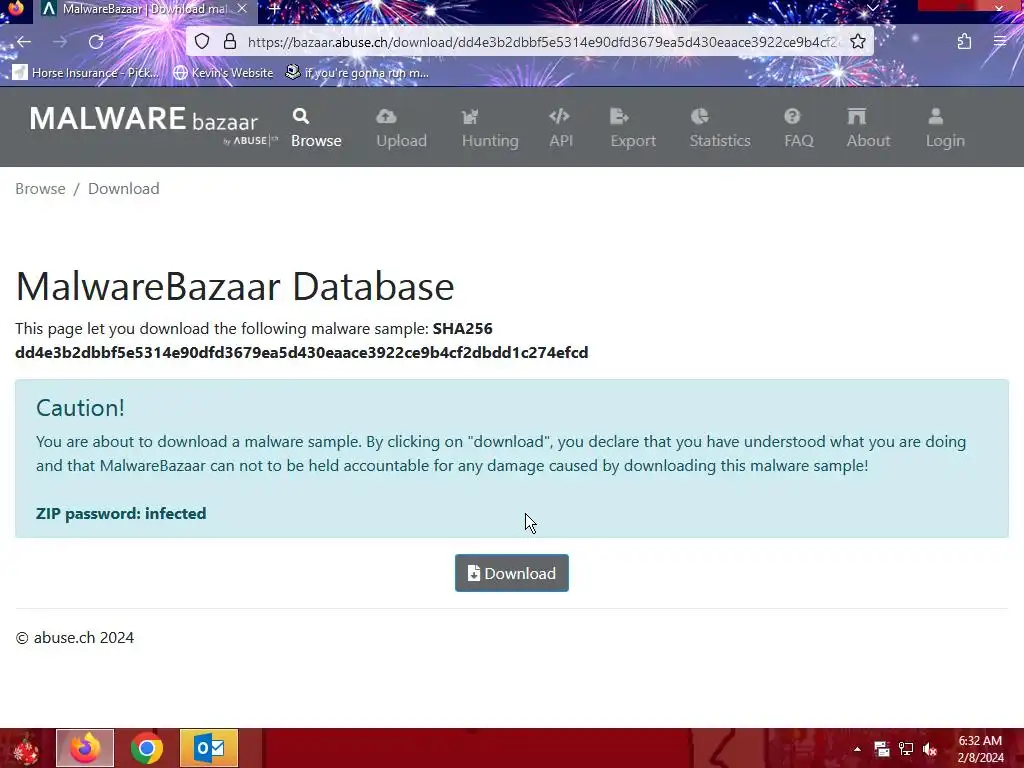1024x768 pixels.
Task: Click the Download malware sample button
Action: [511, 573]
